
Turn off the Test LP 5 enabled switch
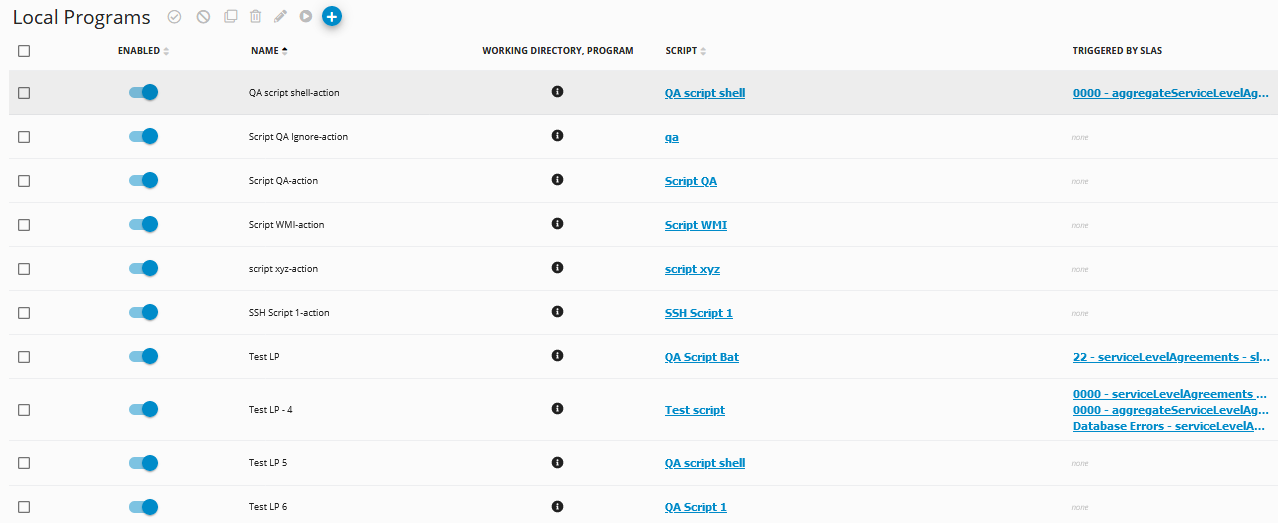[143, 463]
